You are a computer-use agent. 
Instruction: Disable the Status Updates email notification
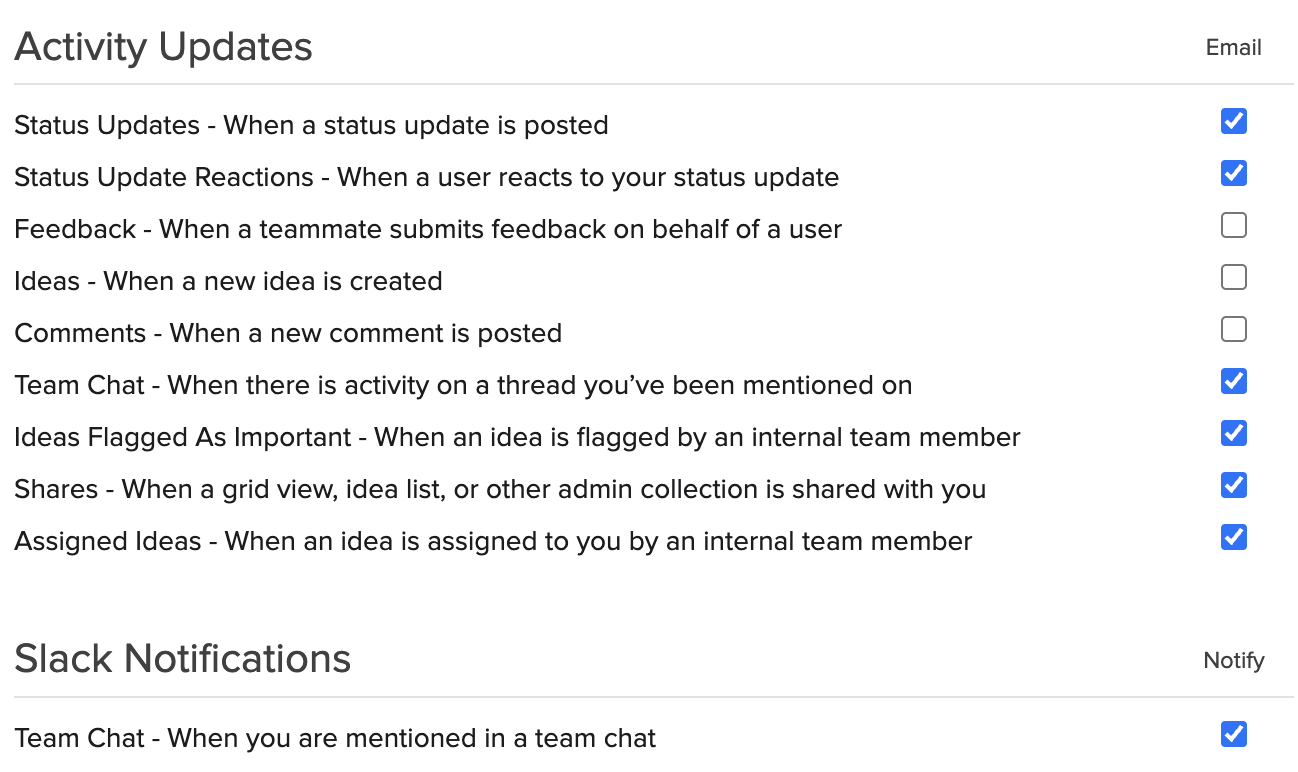[1233, 121]
